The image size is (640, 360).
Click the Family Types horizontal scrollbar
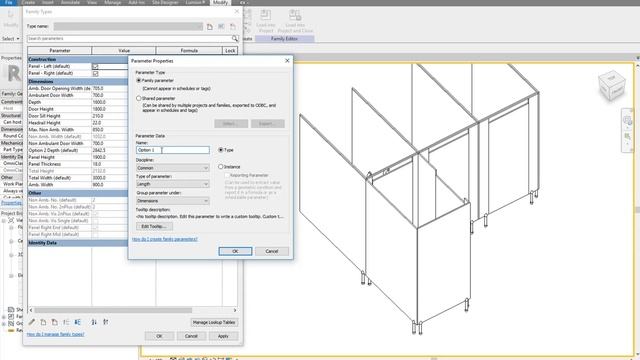pyautogui.click(x=113, y=310)
